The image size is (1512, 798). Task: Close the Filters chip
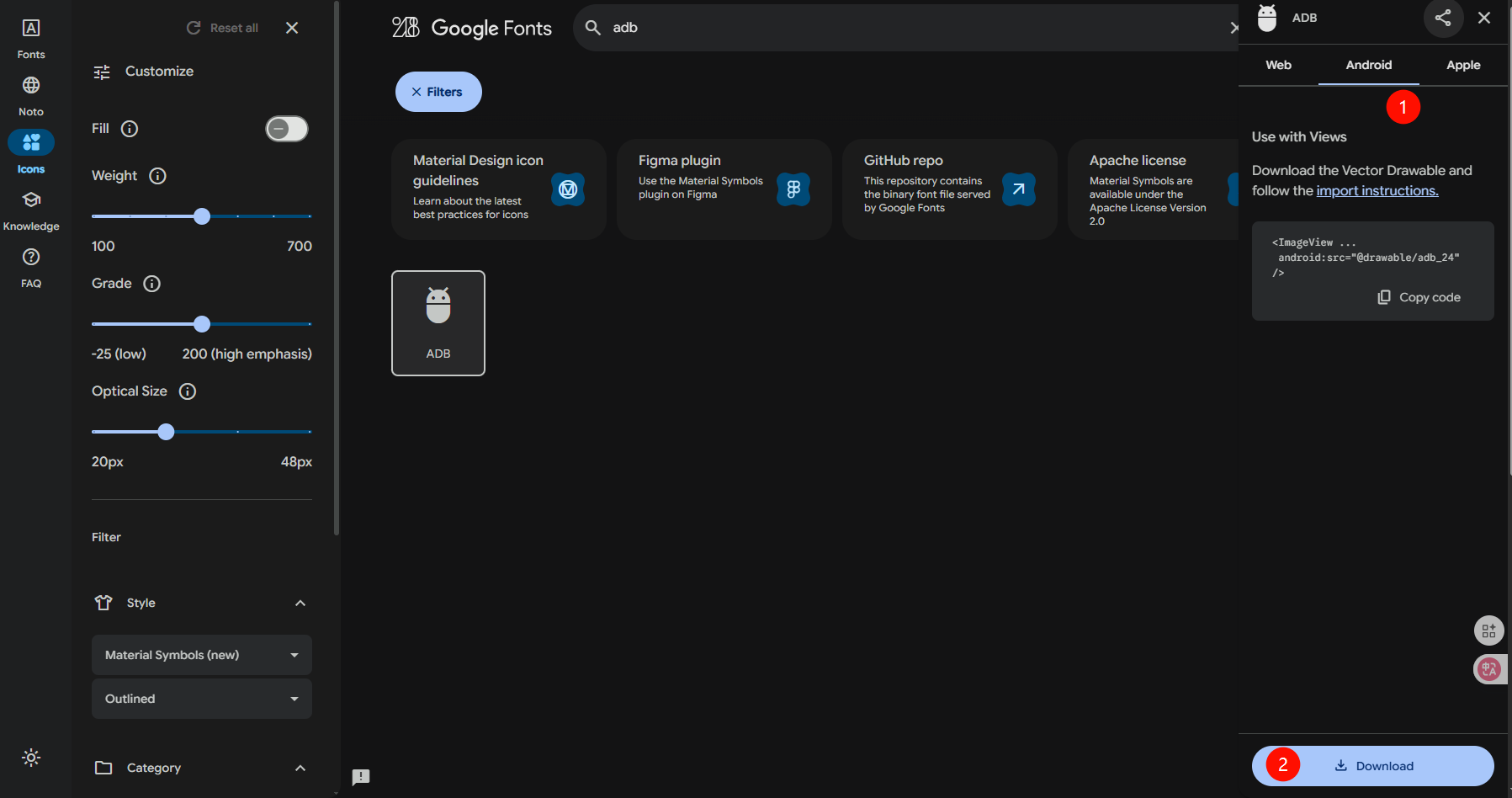click(438, 92)
